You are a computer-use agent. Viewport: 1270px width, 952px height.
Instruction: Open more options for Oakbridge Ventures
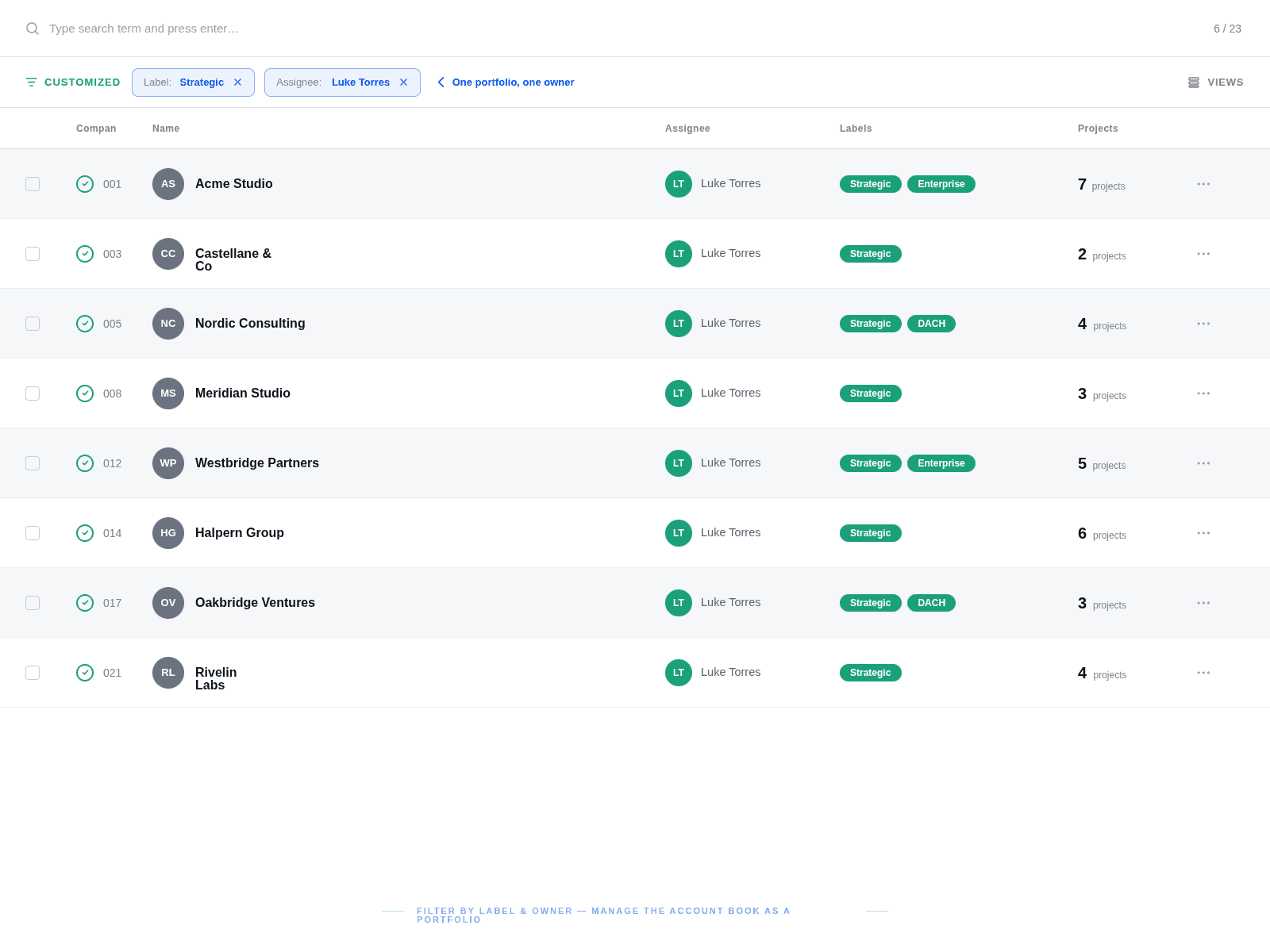[1203, 603]
